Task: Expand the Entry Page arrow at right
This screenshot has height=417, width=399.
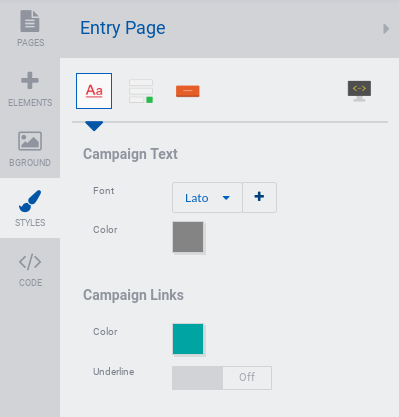Action: 386,29
